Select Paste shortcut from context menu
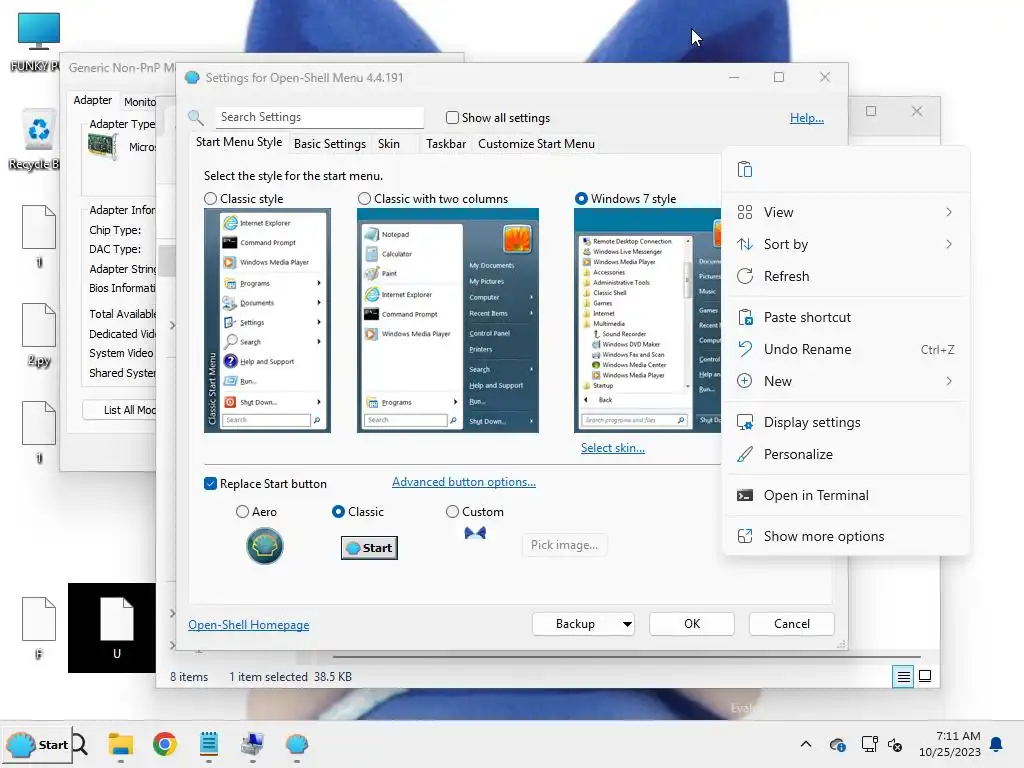This screenshot has height=768, width=1024. click(845, 317)
